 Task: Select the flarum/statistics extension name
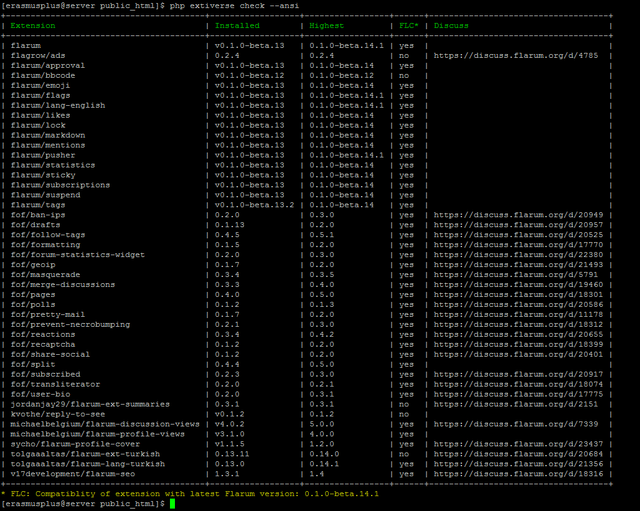click(x=53, y=165)
